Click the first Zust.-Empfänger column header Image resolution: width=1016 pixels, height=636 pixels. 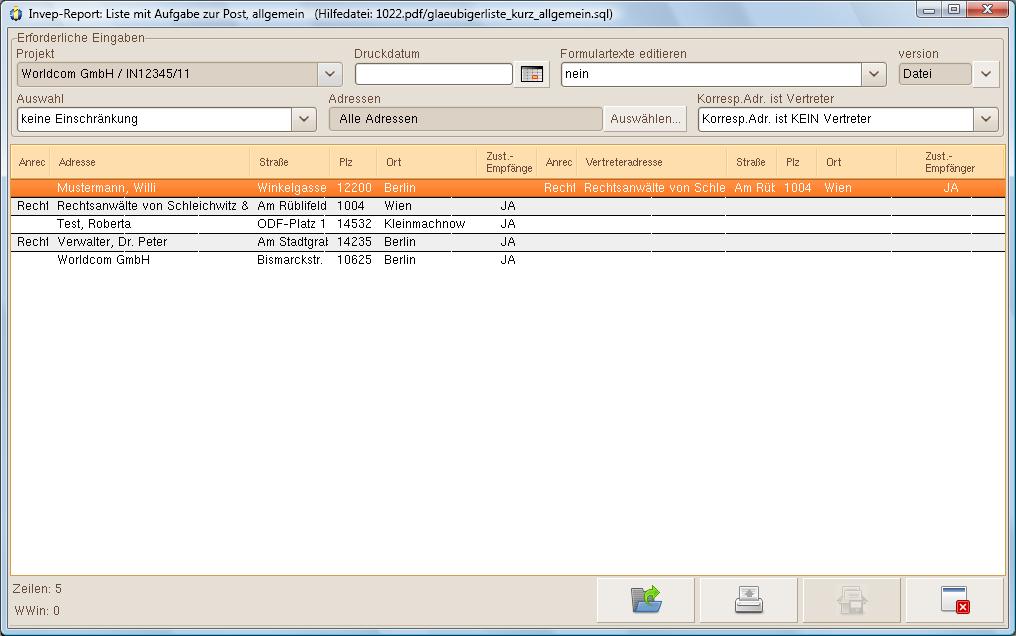pos(509,163)
